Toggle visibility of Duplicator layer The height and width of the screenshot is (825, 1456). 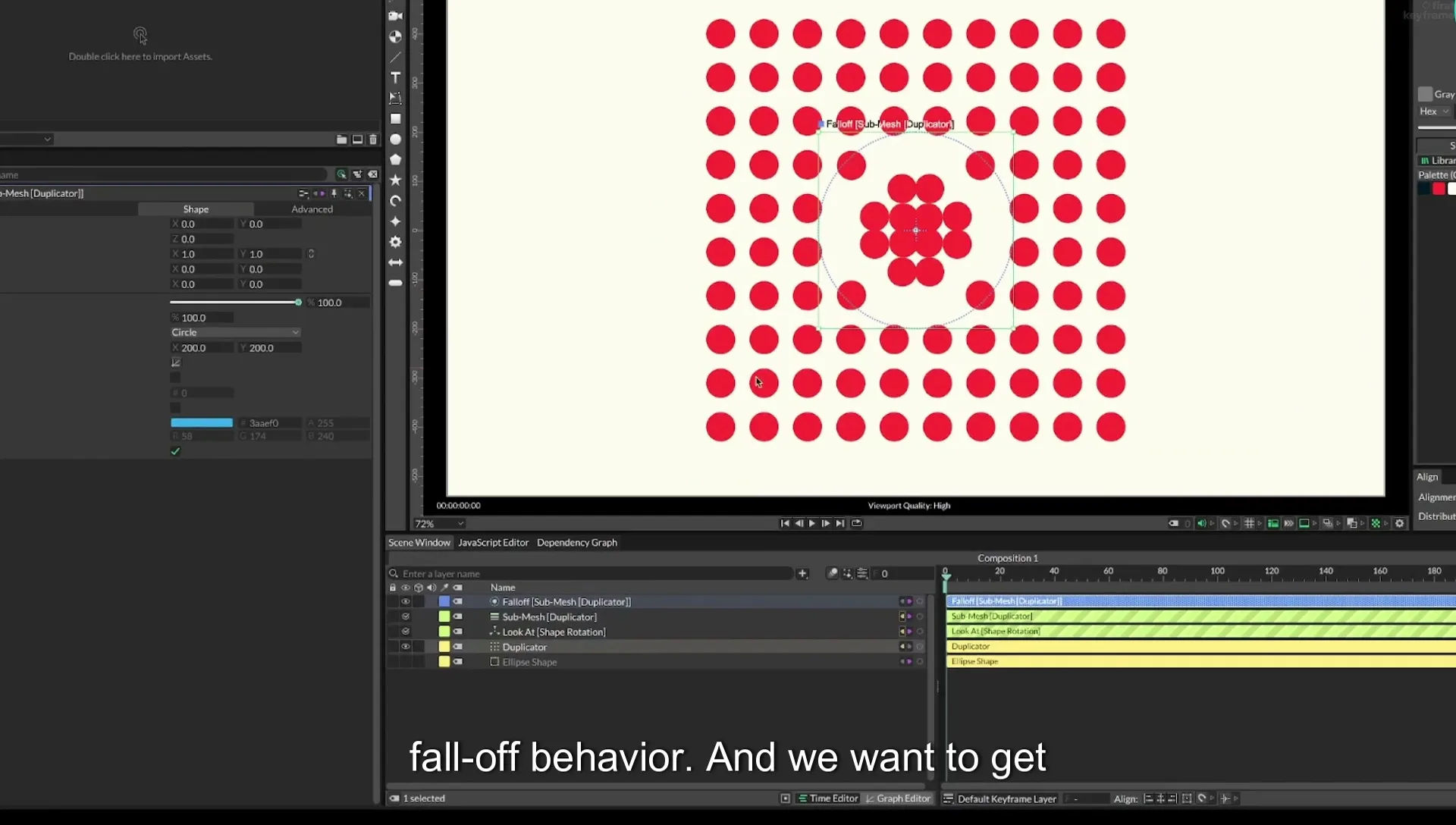click(x=406, y=647)
